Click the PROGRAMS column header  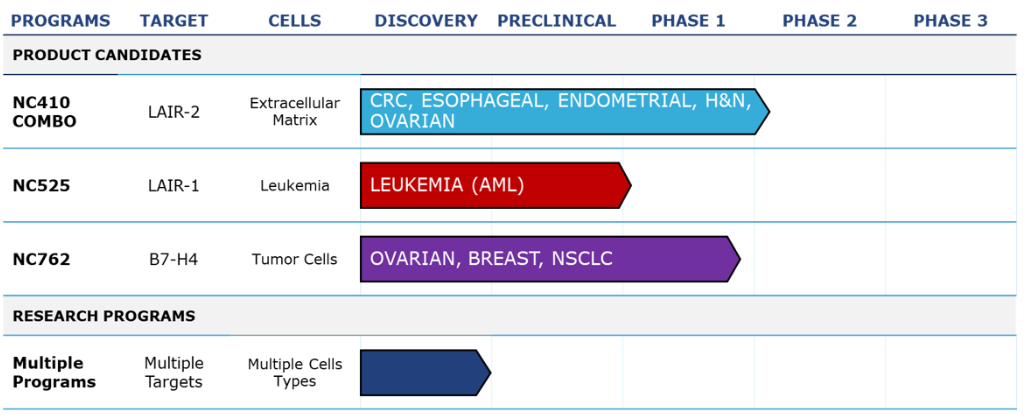[61, 21]
